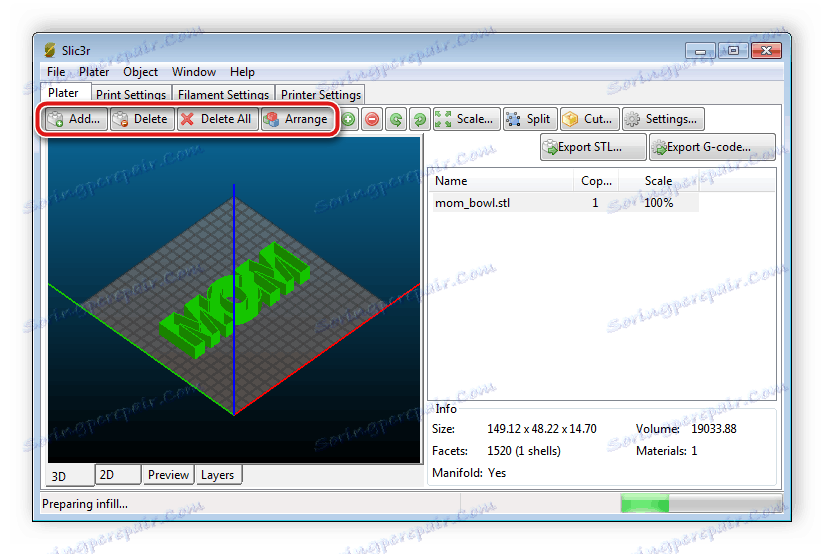Screen dimensions: 824x554
Task: Click Export G-code... button
Action: click(x=712, y=147)
